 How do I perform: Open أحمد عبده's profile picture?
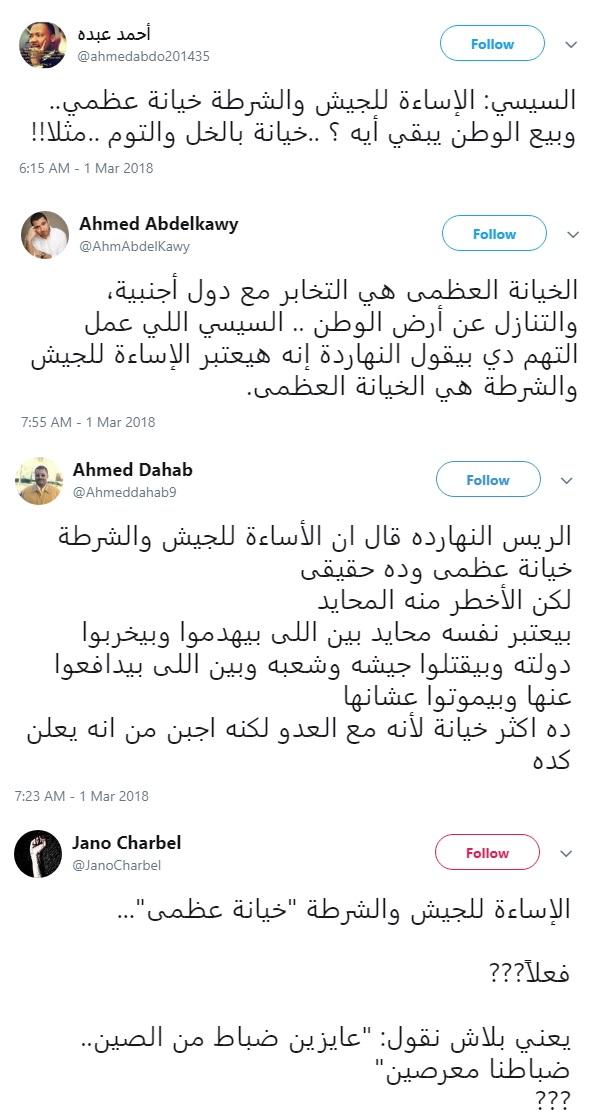point(44,44)
